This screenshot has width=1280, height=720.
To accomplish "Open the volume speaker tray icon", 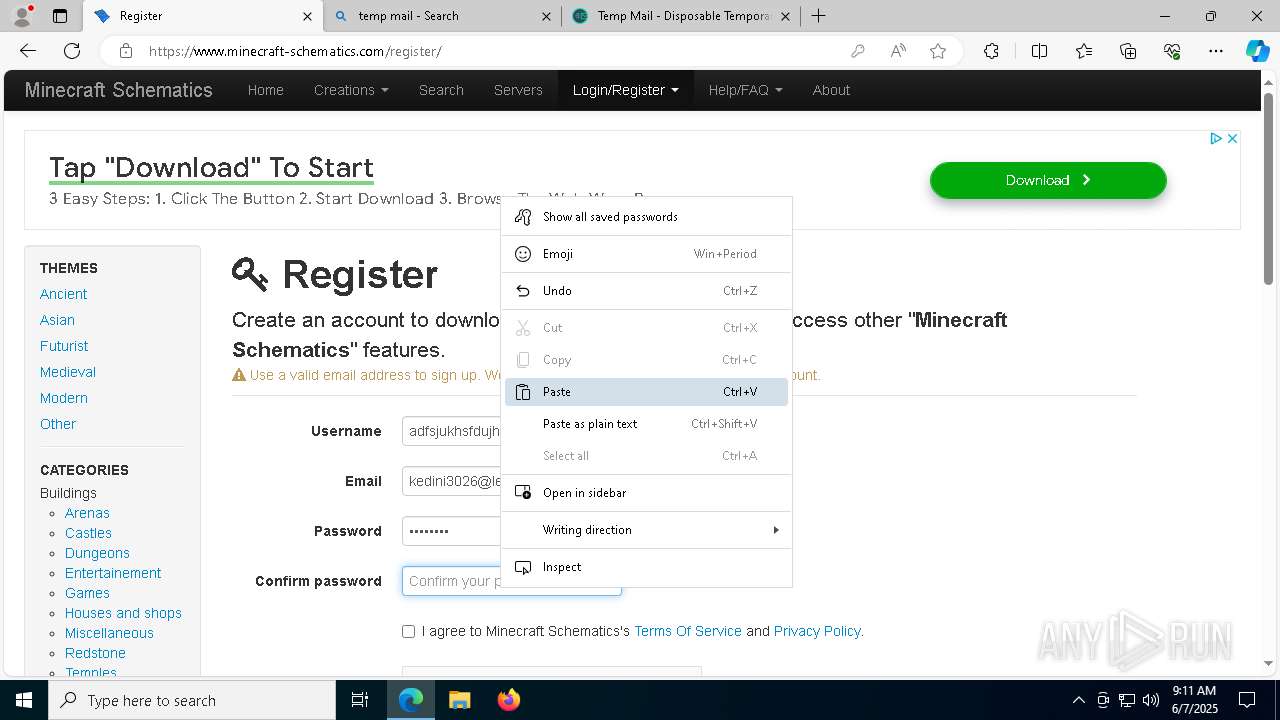I will 1151,700.
